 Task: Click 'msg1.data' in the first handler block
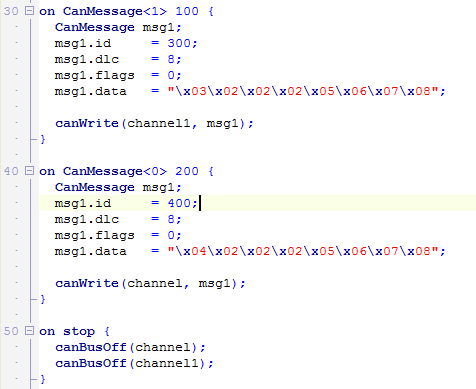pyautogui.click(x=91, y=91)
